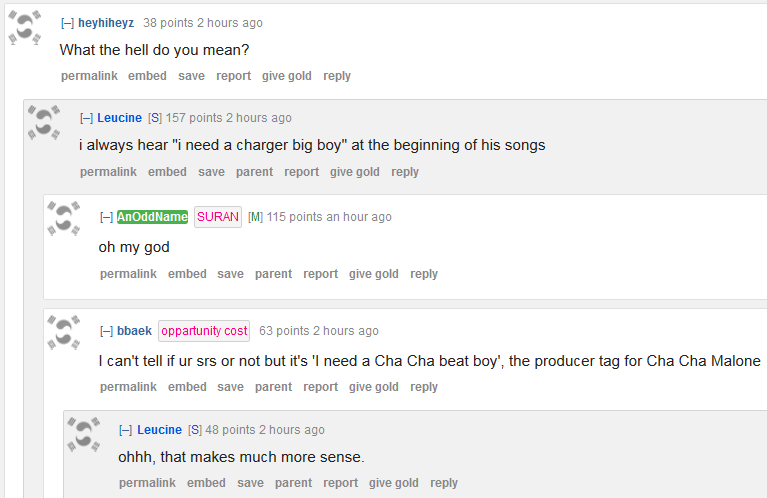
Task: Click Leucine's avatar on the charger comment
Action: tap(44, 122)
